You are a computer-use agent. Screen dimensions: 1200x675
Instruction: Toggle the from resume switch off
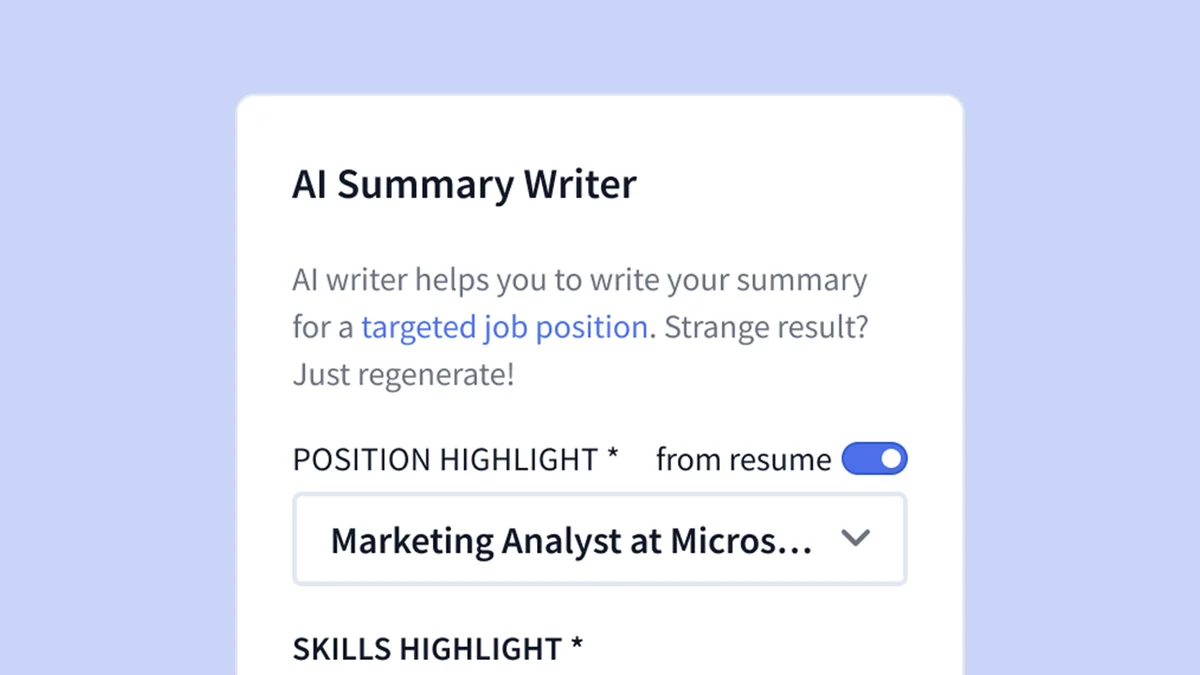[x=872, y=458]
